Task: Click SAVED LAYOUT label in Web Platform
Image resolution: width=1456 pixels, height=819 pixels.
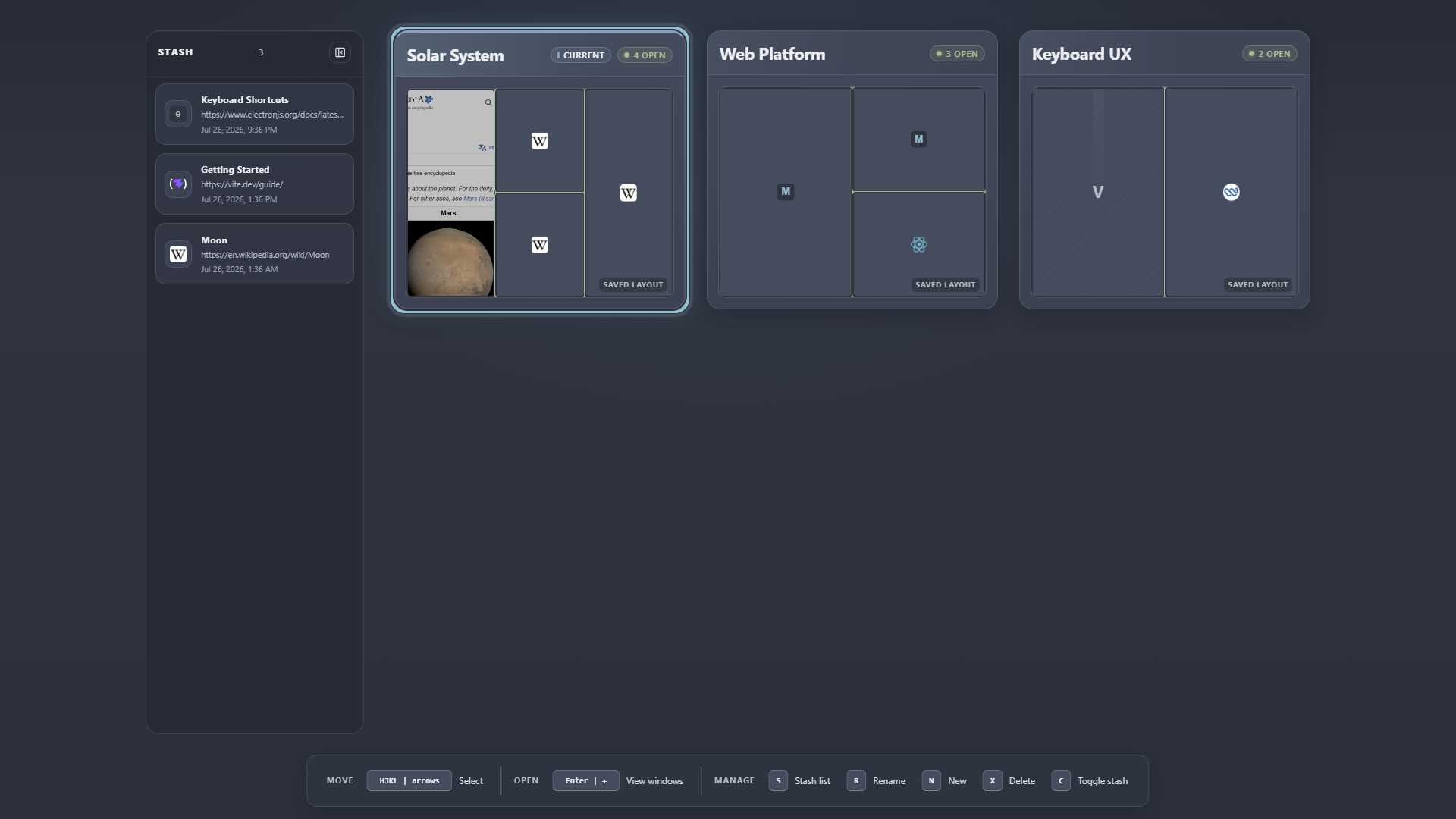Action: [946, 285]
